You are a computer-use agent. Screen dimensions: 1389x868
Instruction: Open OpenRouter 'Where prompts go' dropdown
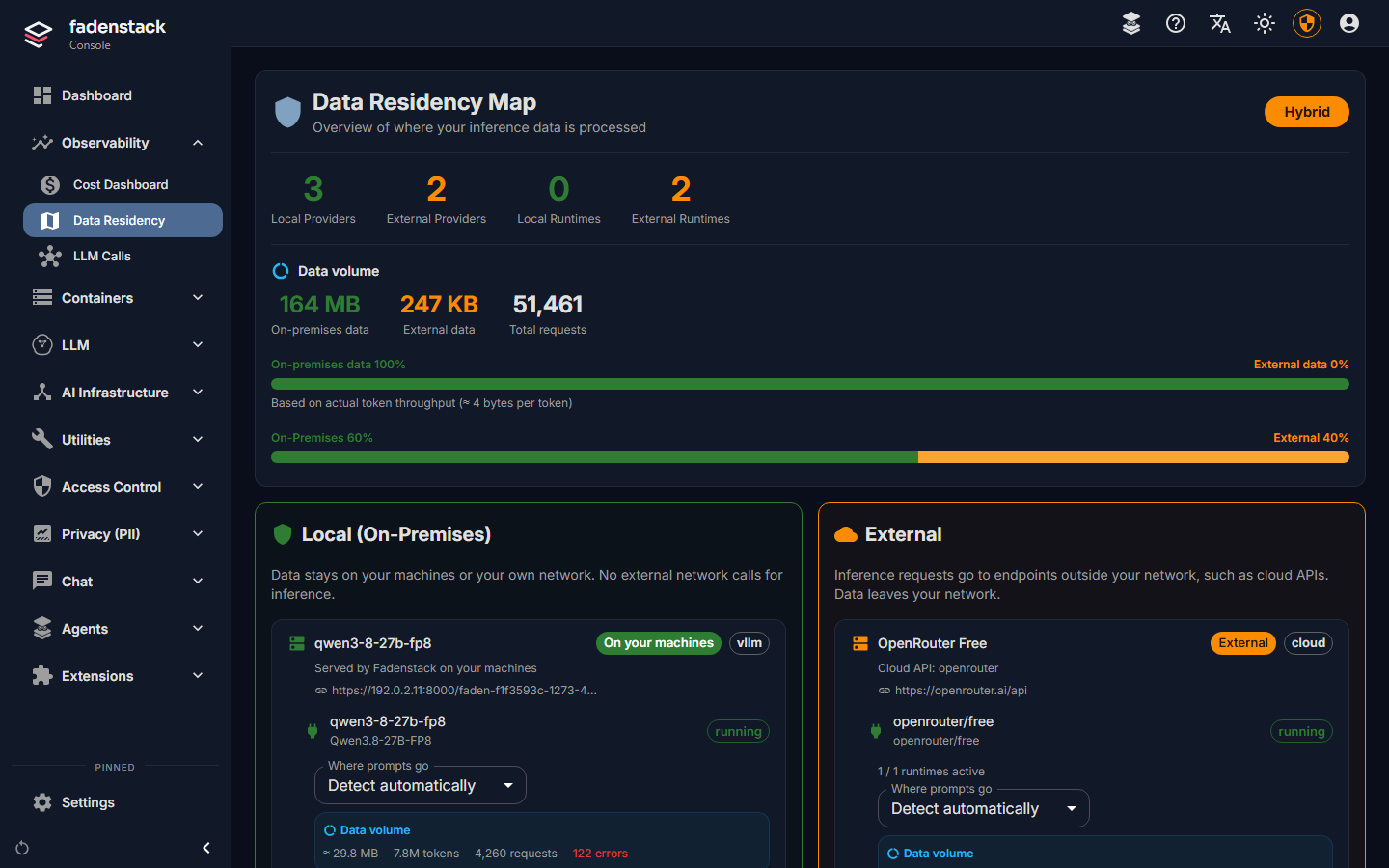pyautogui.click(x=984, y=808)
